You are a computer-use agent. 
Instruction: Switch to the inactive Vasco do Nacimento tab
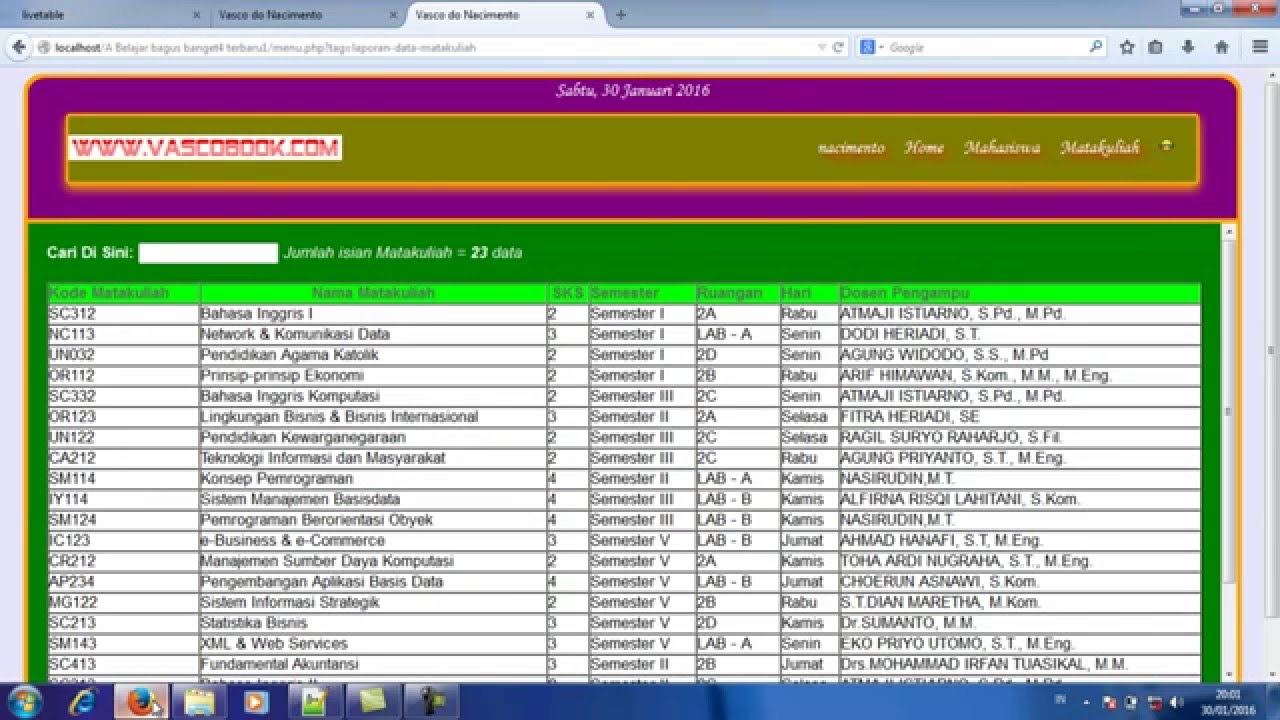[305, 15]
